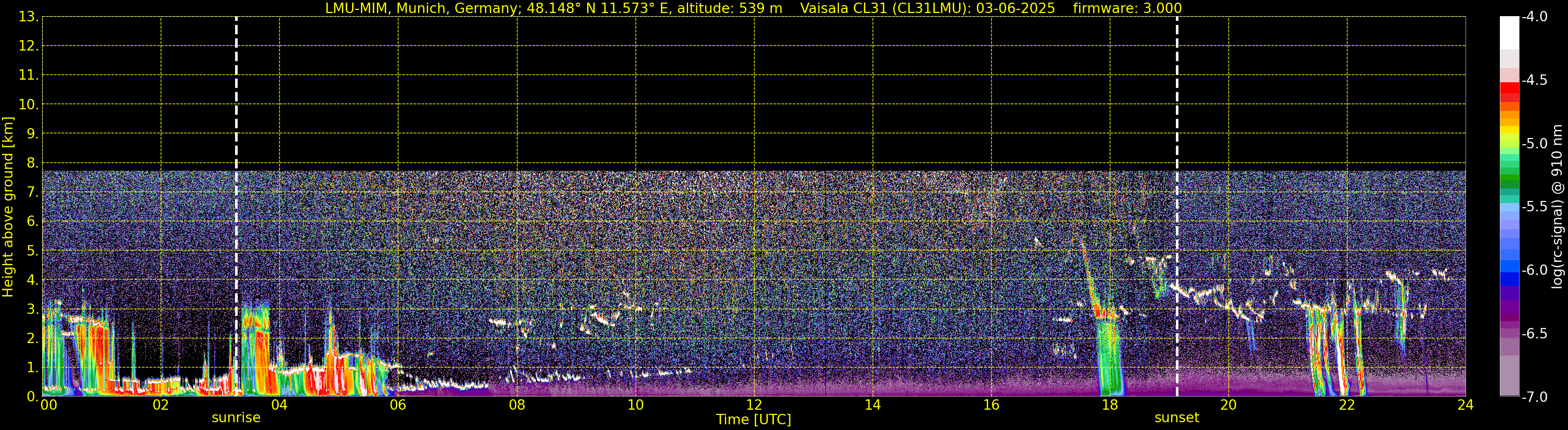Viewport: 1568px width, 430px height.
Task: Click the time axis tick label "22"
Action: (1347, 405)
